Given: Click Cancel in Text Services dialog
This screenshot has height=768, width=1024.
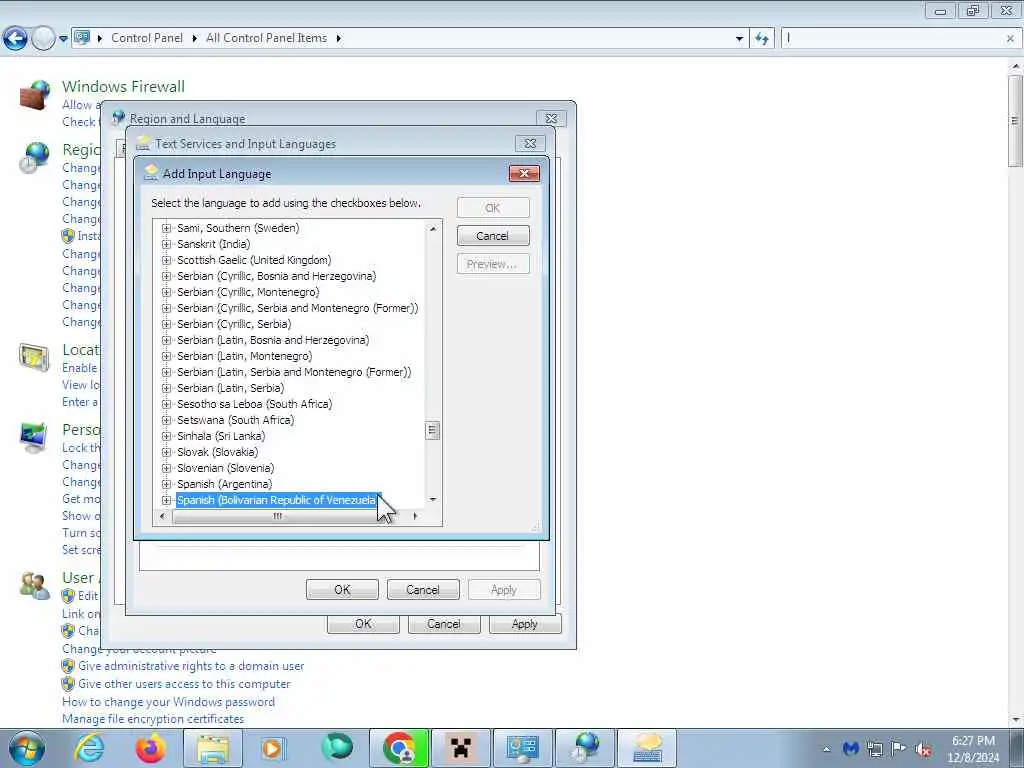Looking at the screenshot, I should pos(423,590).
